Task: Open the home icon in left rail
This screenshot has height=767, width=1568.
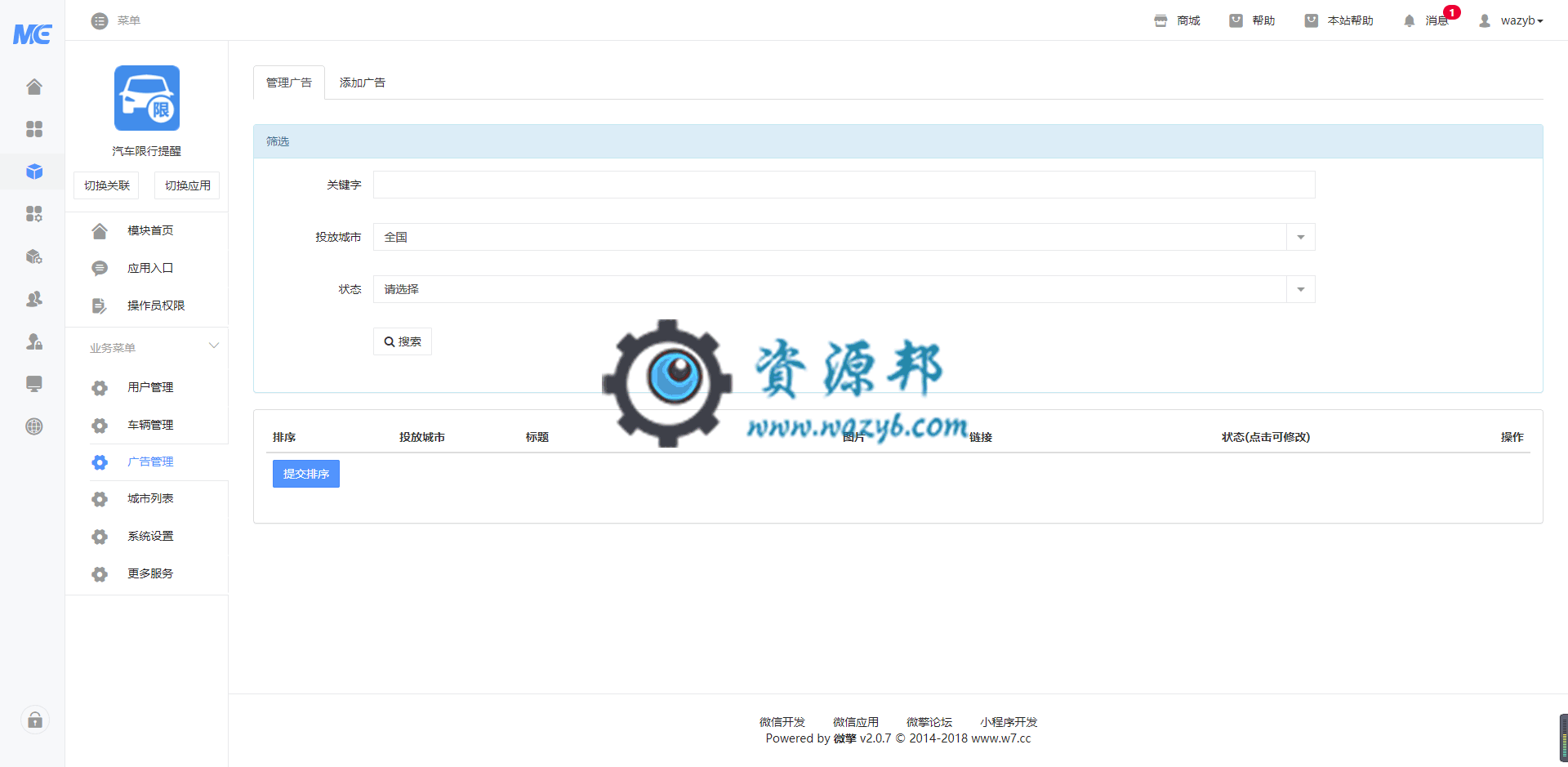Action: click(x=34, y=87)
